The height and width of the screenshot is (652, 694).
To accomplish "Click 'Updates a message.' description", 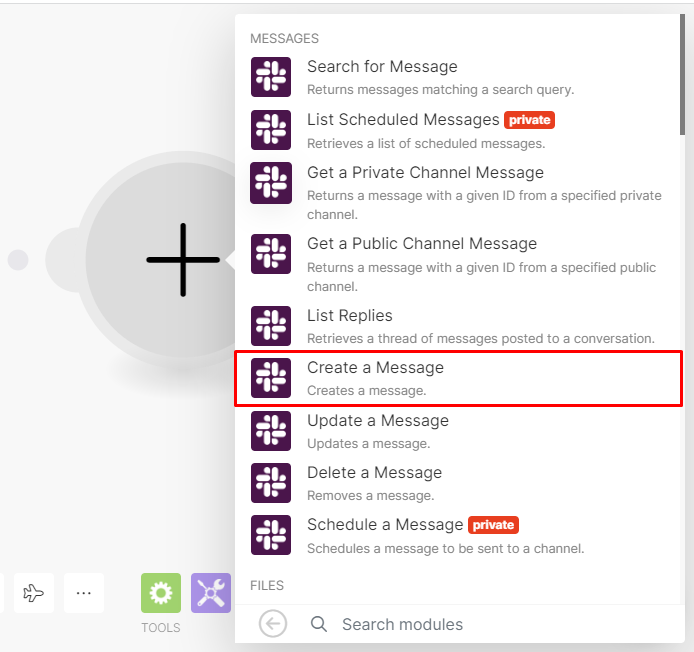I will 369,444.
